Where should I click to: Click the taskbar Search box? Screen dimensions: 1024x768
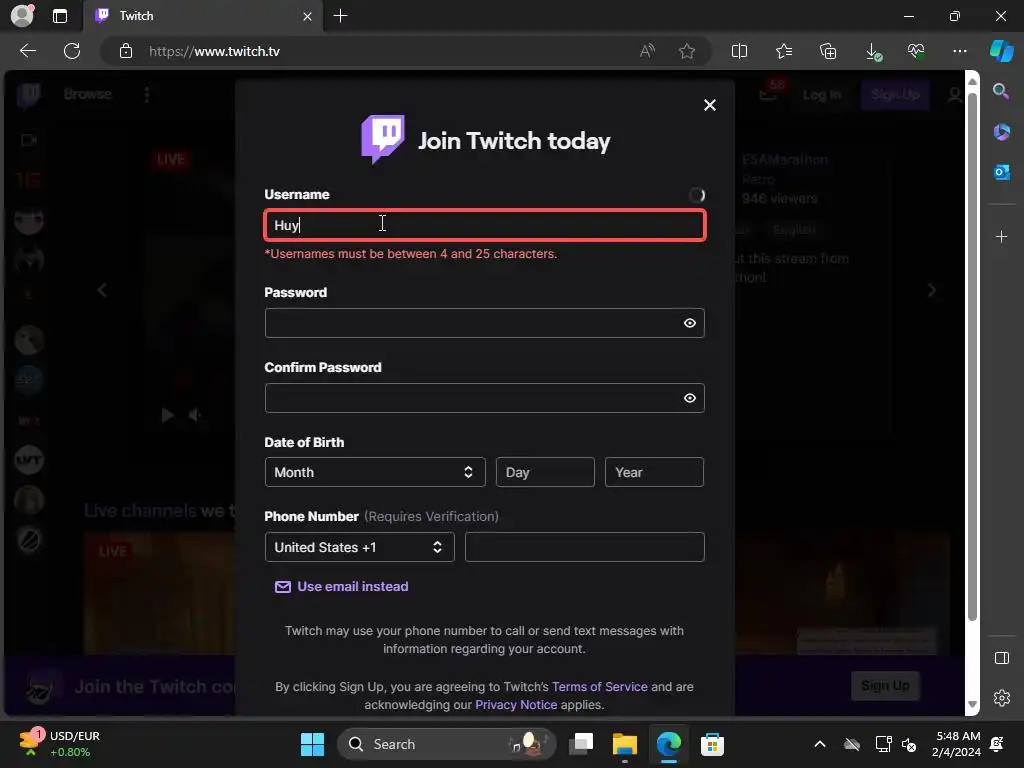447,744
